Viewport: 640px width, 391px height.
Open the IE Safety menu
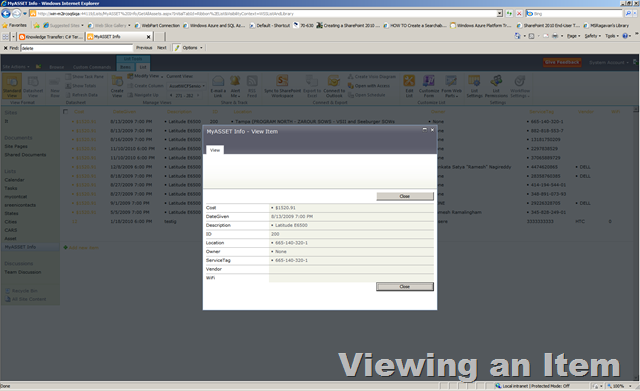point(592,36)
